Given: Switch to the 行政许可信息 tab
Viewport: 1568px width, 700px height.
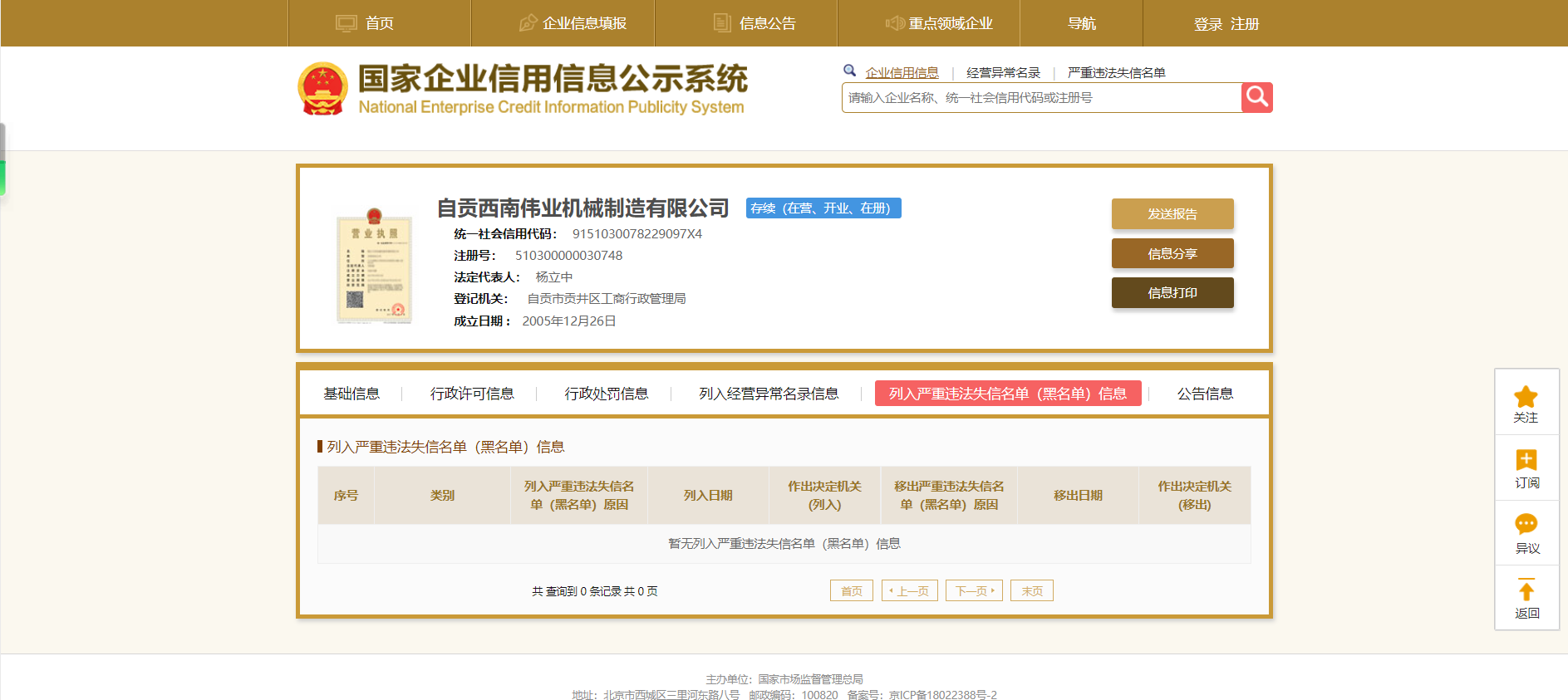Looking at the screenshot, I should pyautogui.click(x=472, y=394).
